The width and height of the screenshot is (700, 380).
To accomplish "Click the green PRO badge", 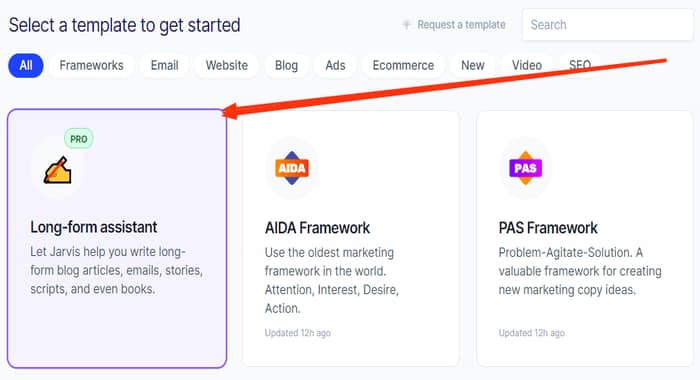I will click(x=79, y=139).
